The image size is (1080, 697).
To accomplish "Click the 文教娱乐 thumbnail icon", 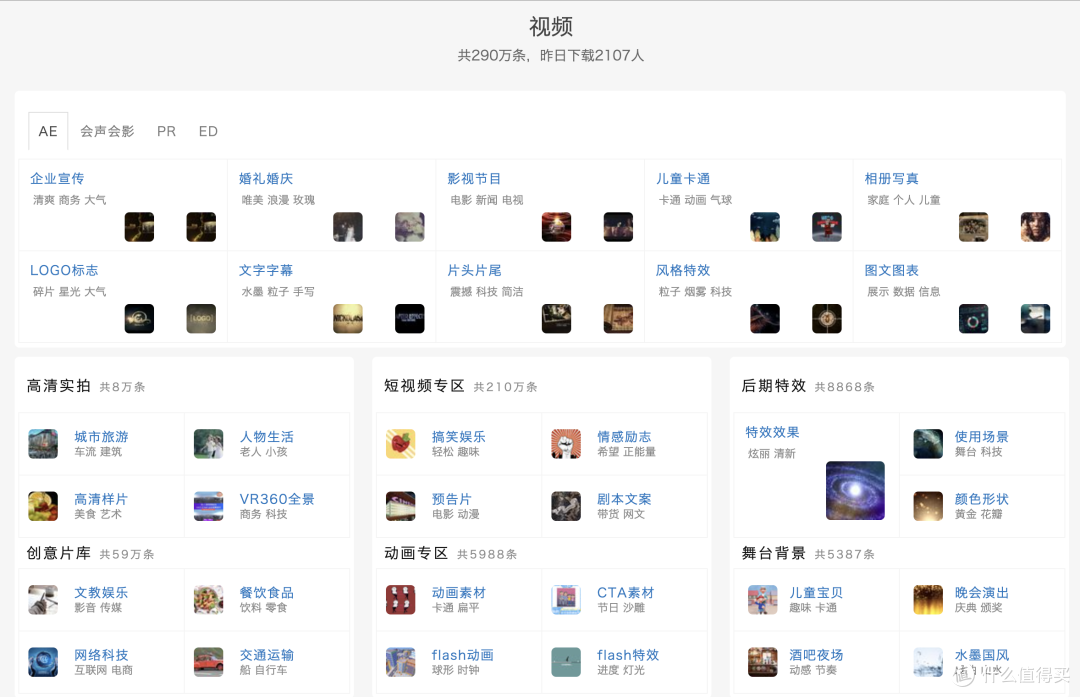I will coord(43,599).
